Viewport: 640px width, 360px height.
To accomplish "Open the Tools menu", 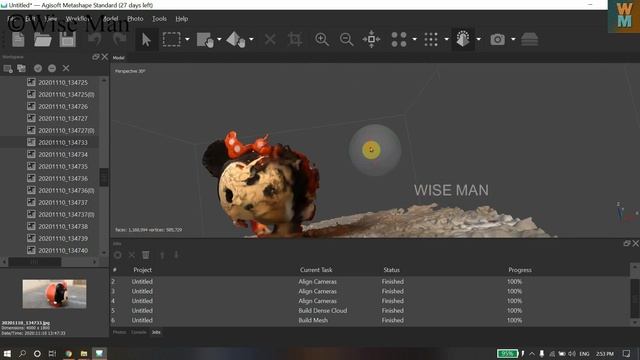I will [159, 19].
